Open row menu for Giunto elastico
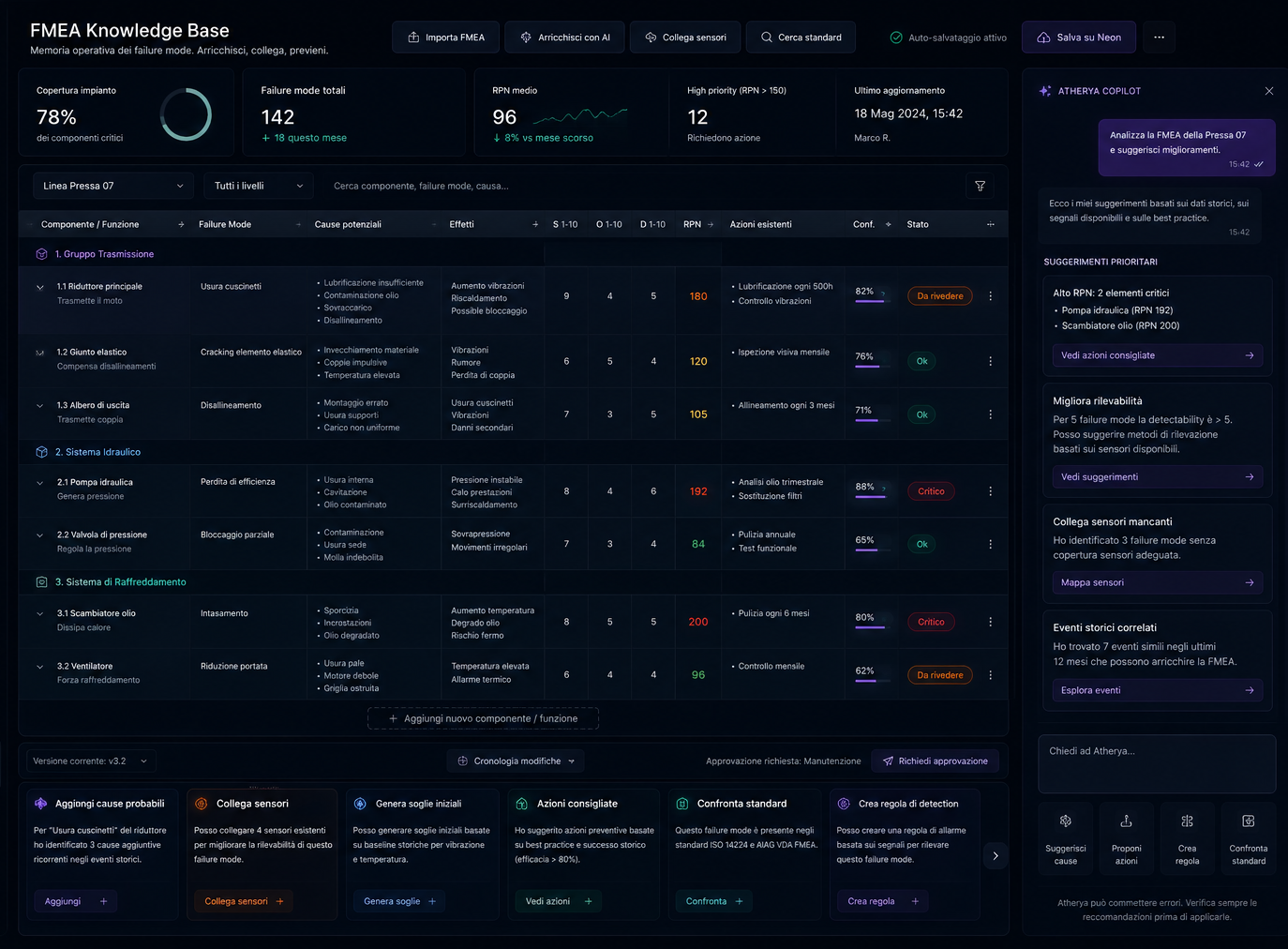This screenshot has width=1288, height=949. tap(990, 361)
